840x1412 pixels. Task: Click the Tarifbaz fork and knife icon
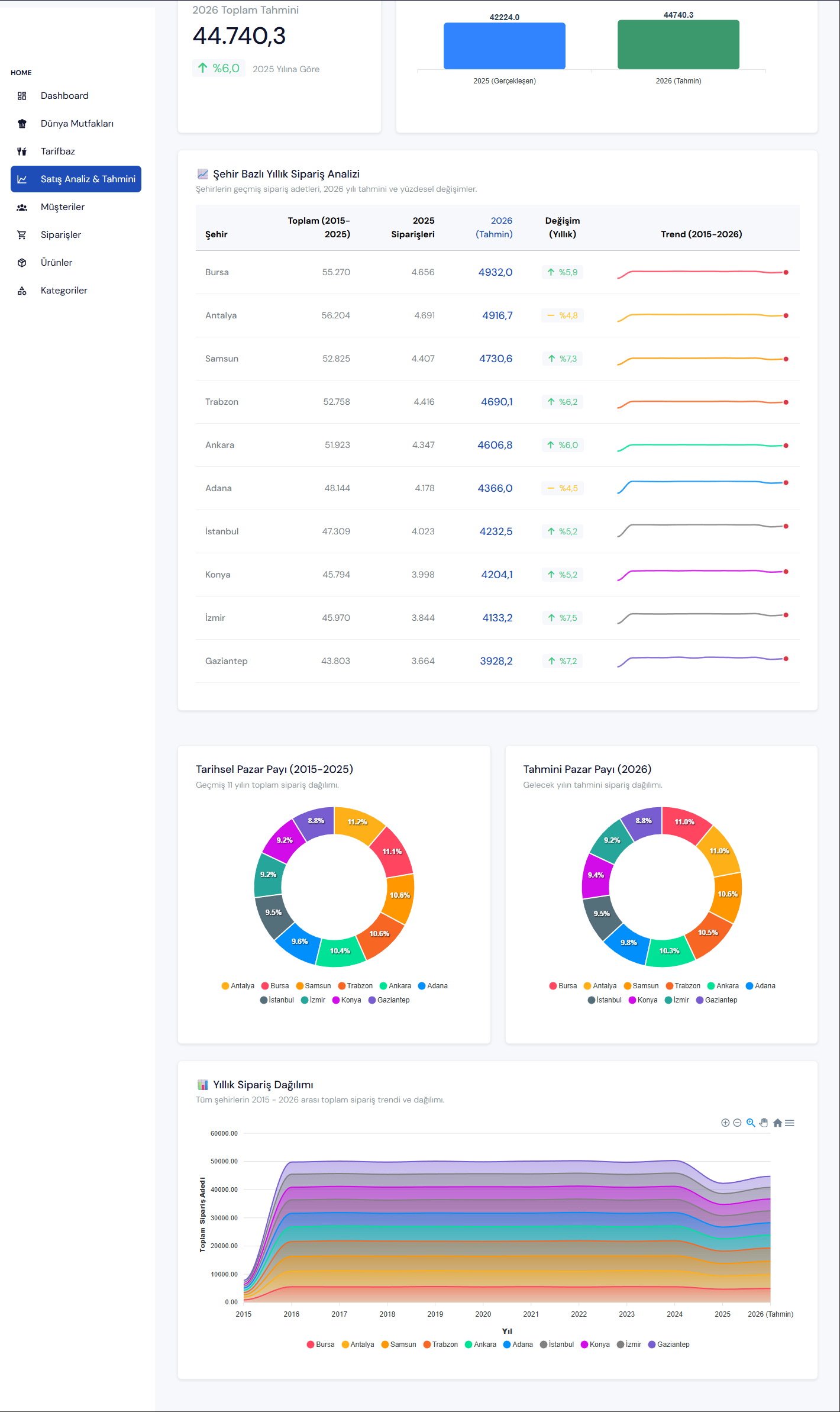tap(22, 151)
